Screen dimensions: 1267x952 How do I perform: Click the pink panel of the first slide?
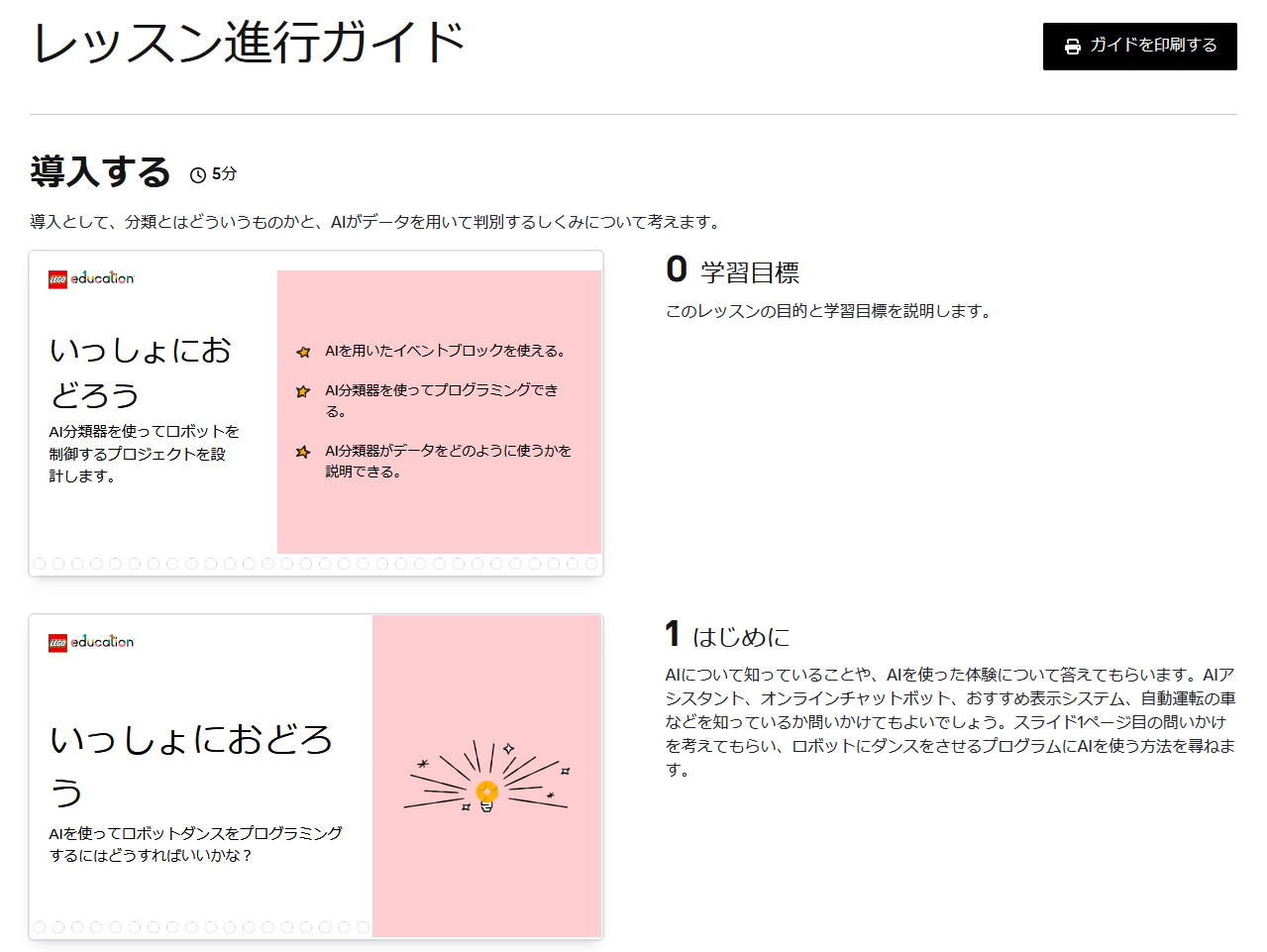(x=439, y=515)
